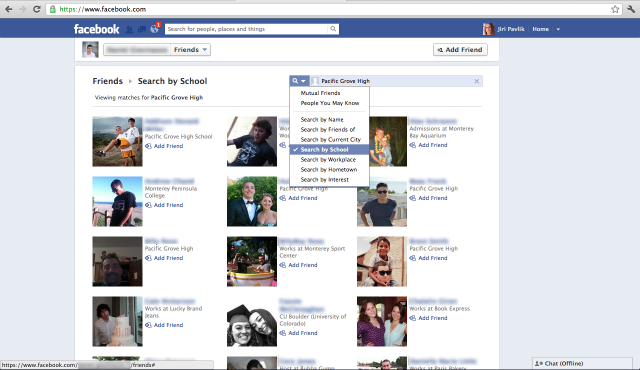Reload the page with refresh icon

37,9
